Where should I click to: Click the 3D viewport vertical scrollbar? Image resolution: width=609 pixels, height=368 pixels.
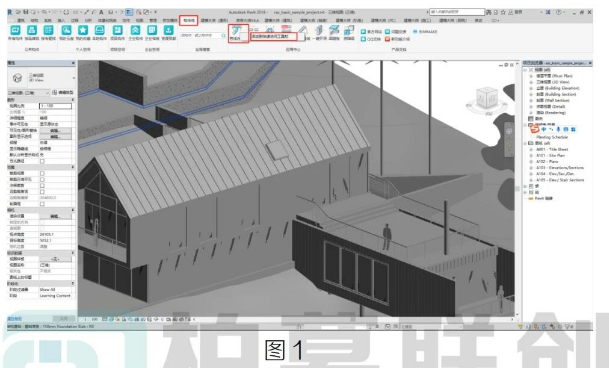517,189
